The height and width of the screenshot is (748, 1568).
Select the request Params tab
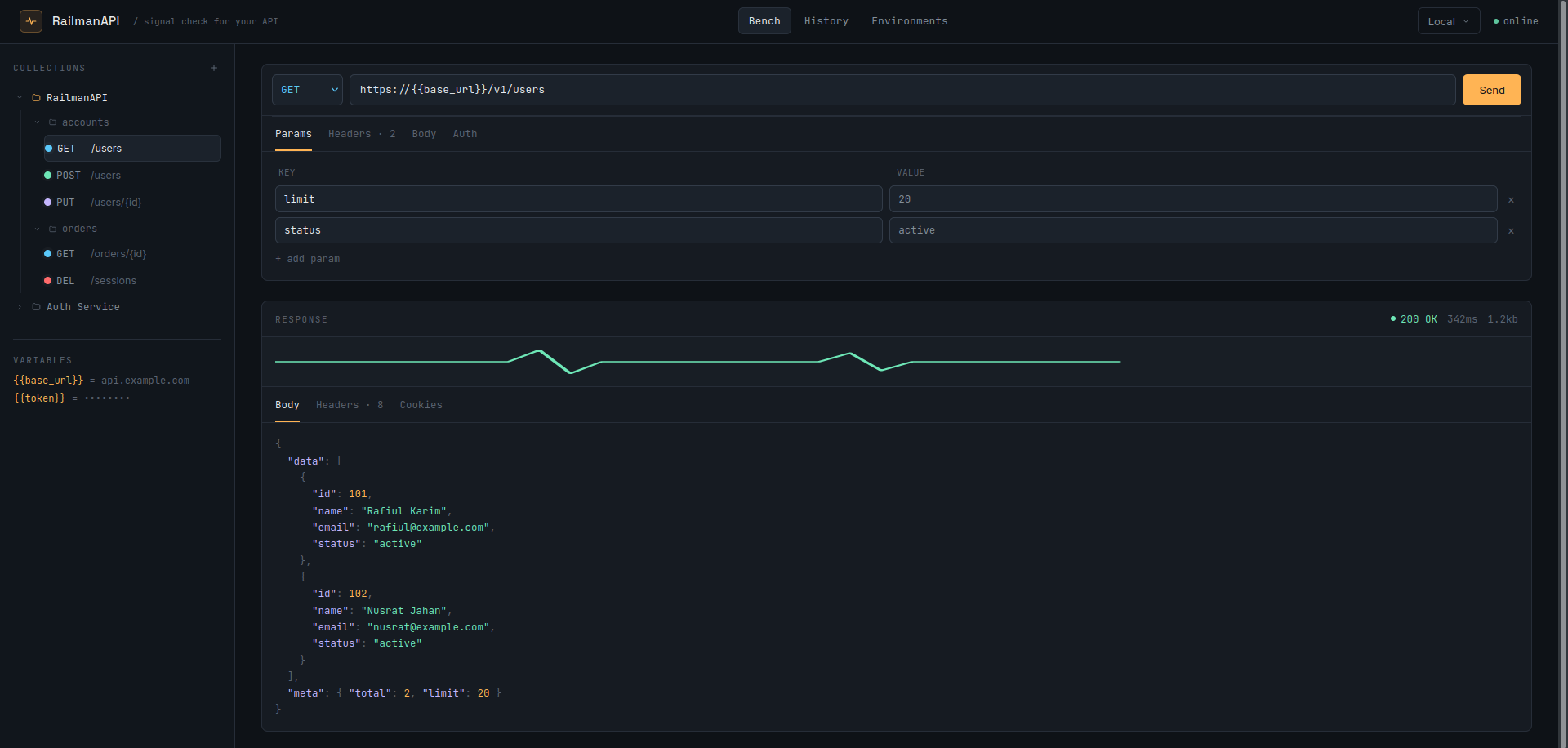point(293,134)
